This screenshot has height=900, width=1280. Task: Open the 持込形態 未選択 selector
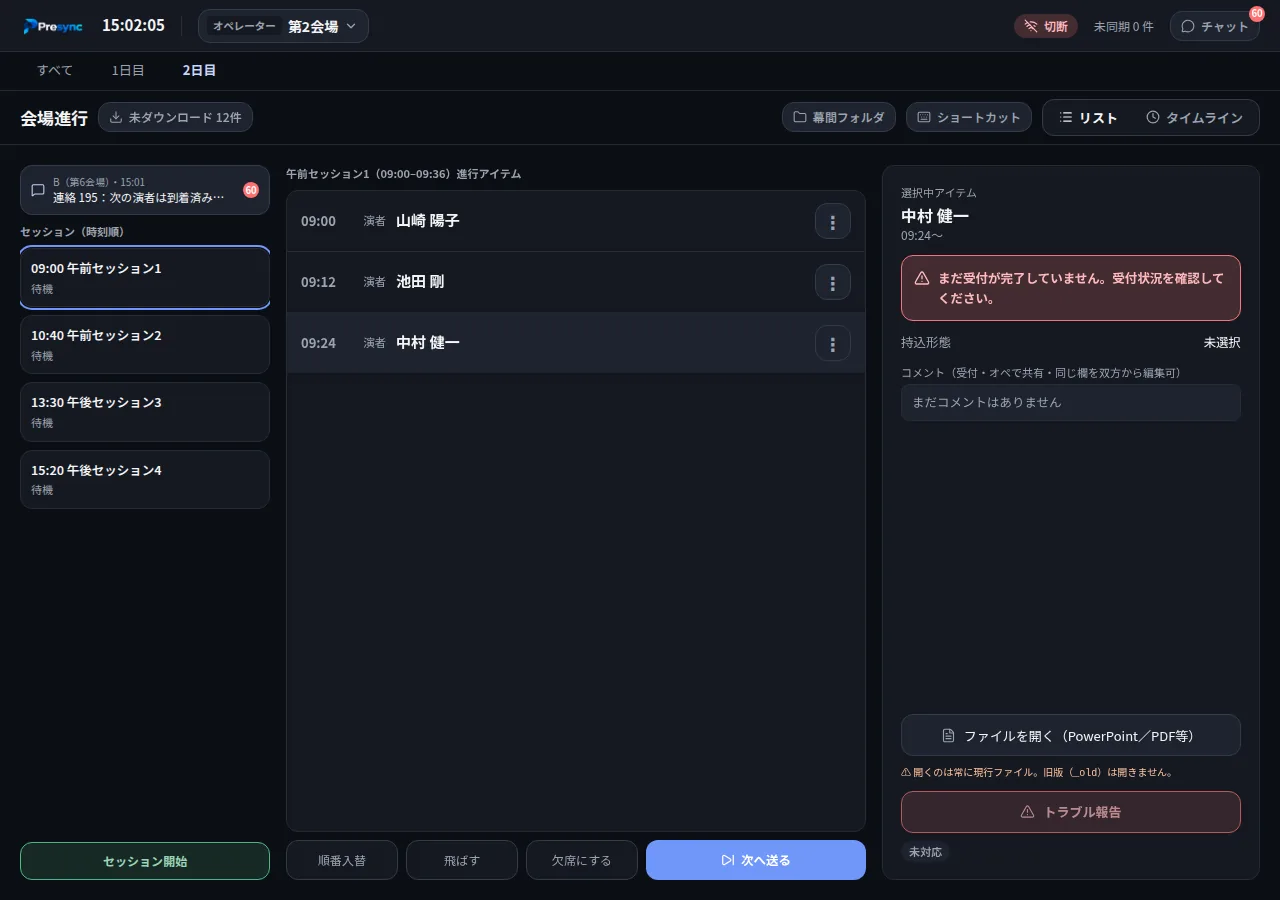tap(1222, 342)
